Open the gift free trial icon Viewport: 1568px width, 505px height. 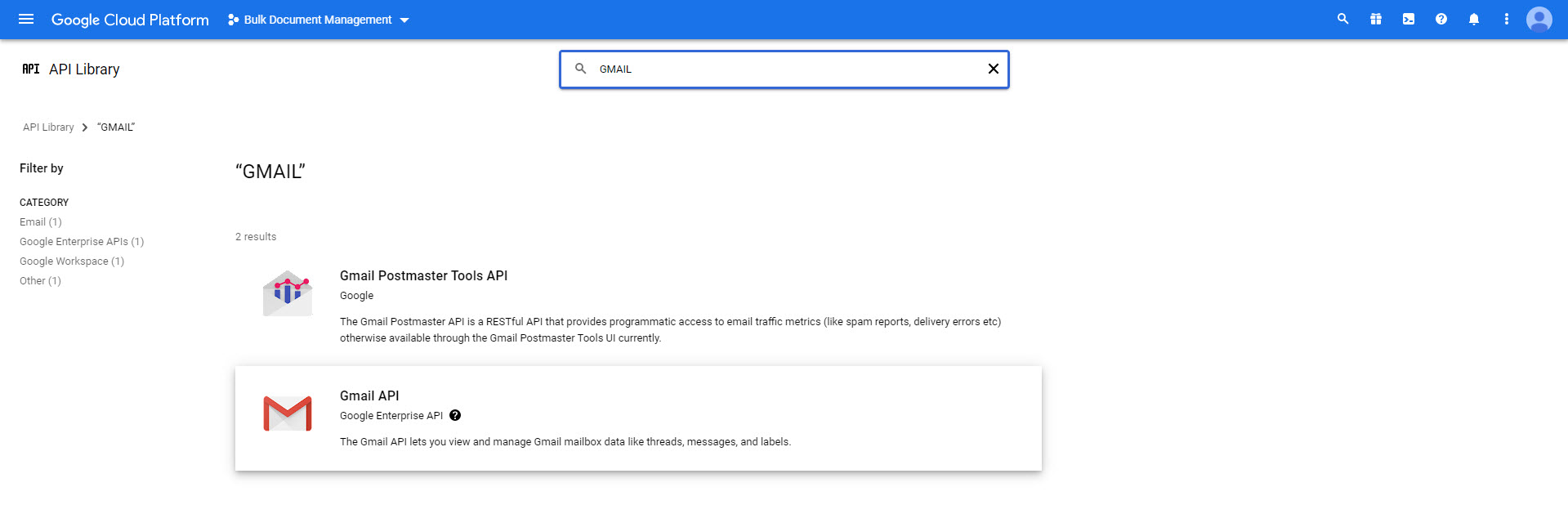[x=1376, y=19]
